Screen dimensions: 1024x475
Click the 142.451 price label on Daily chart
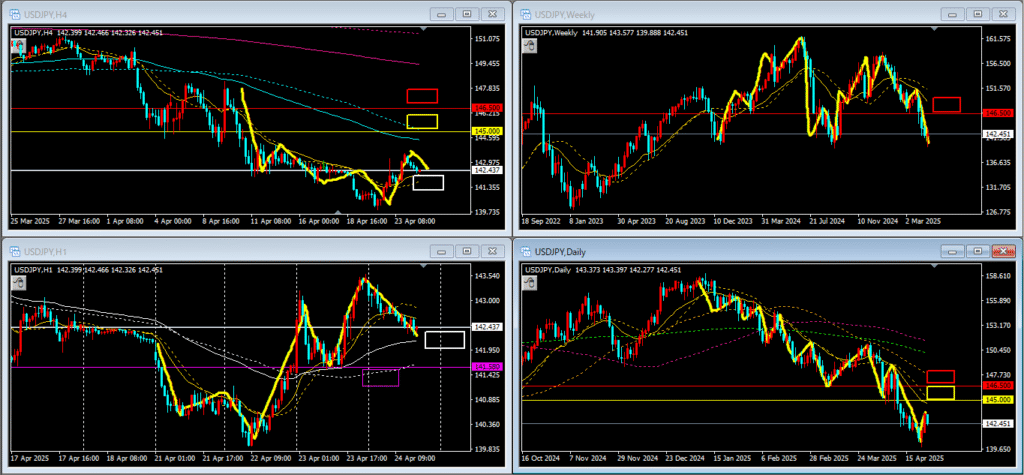click(x=997, y=423)
